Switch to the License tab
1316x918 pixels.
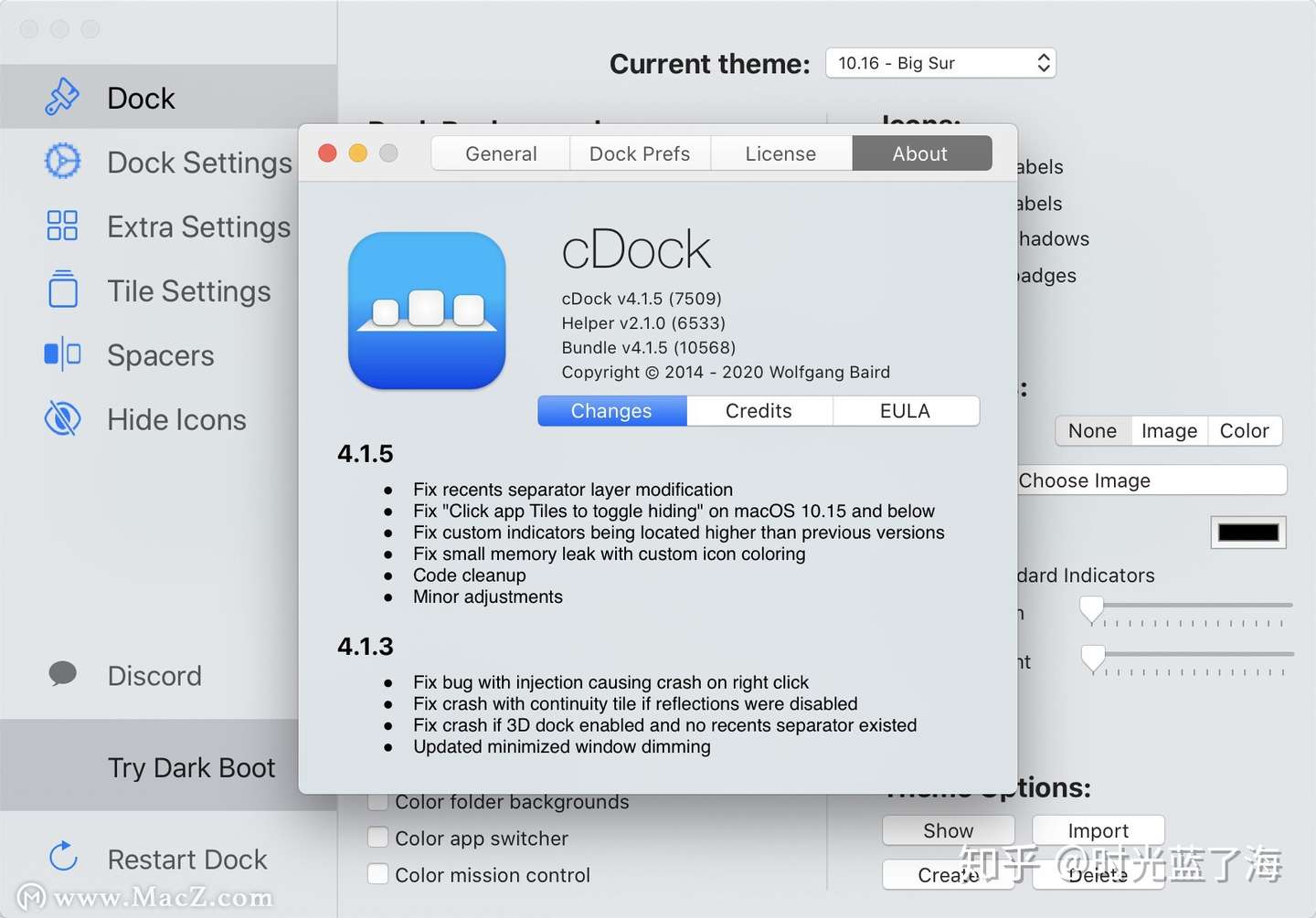780,153
